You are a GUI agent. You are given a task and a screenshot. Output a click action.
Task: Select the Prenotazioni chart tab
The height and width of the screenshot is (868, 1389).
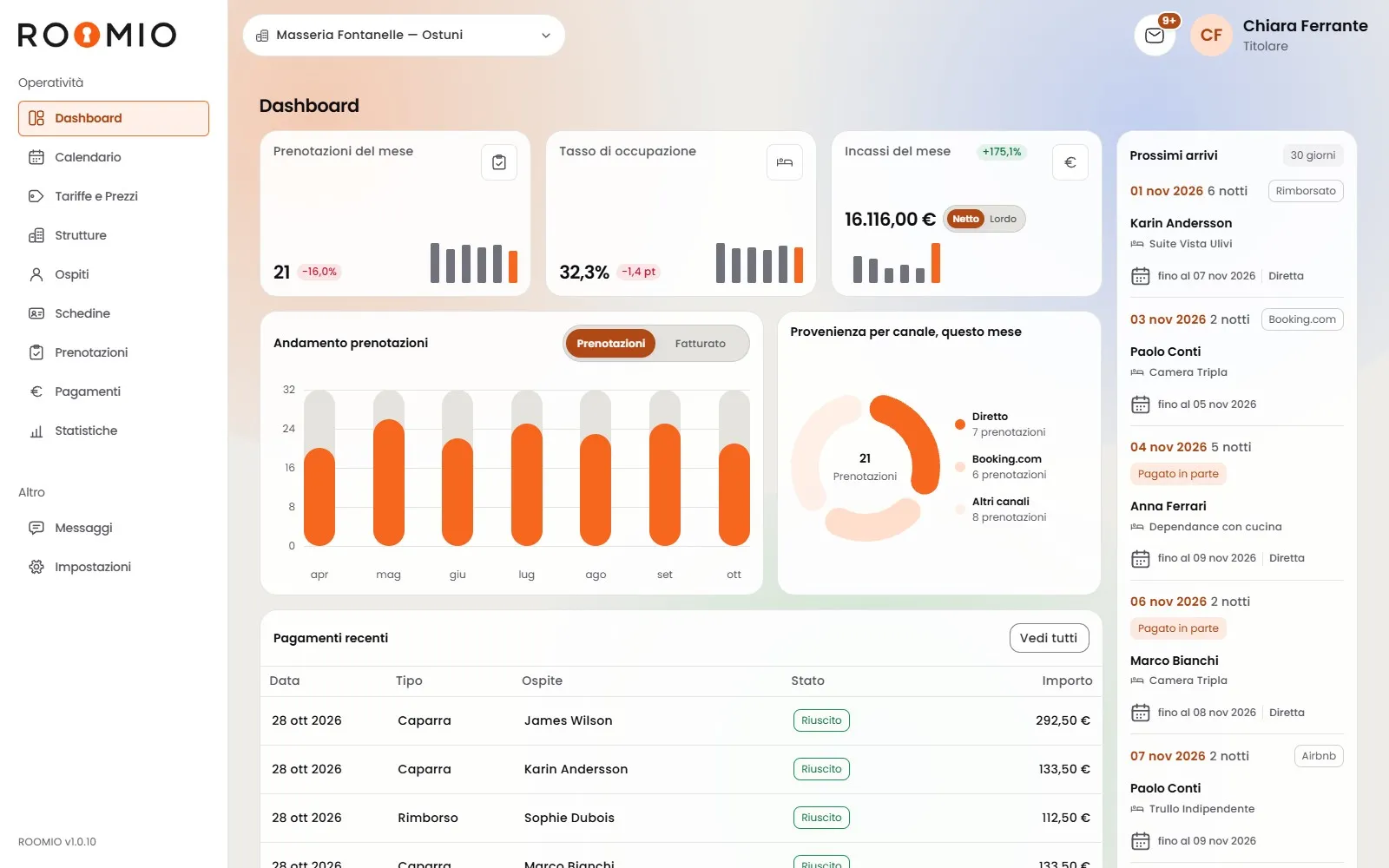[x=611, y=344]
